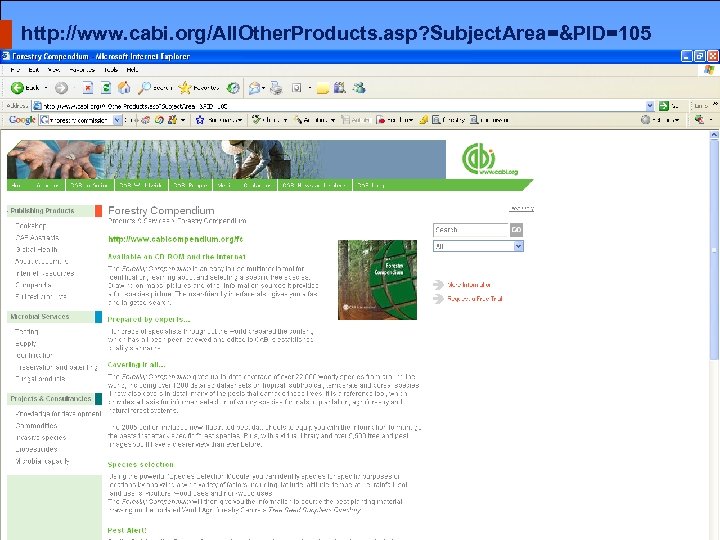This screenshot has height=540, width=720.
Task: Expand the Check dropdown arrow on the Google toolbar
Action: coord(285,120)
